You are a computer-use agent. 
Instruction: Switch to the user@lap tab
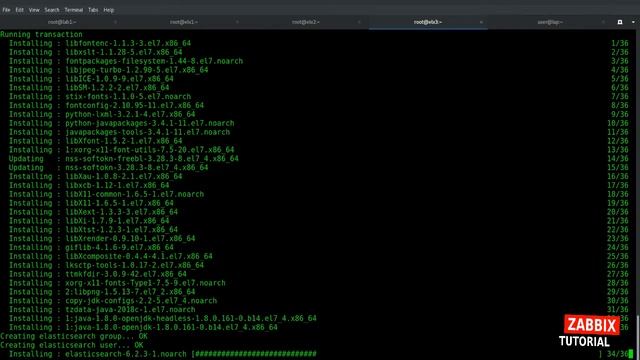pyautogui.click(x=550, y=22)
